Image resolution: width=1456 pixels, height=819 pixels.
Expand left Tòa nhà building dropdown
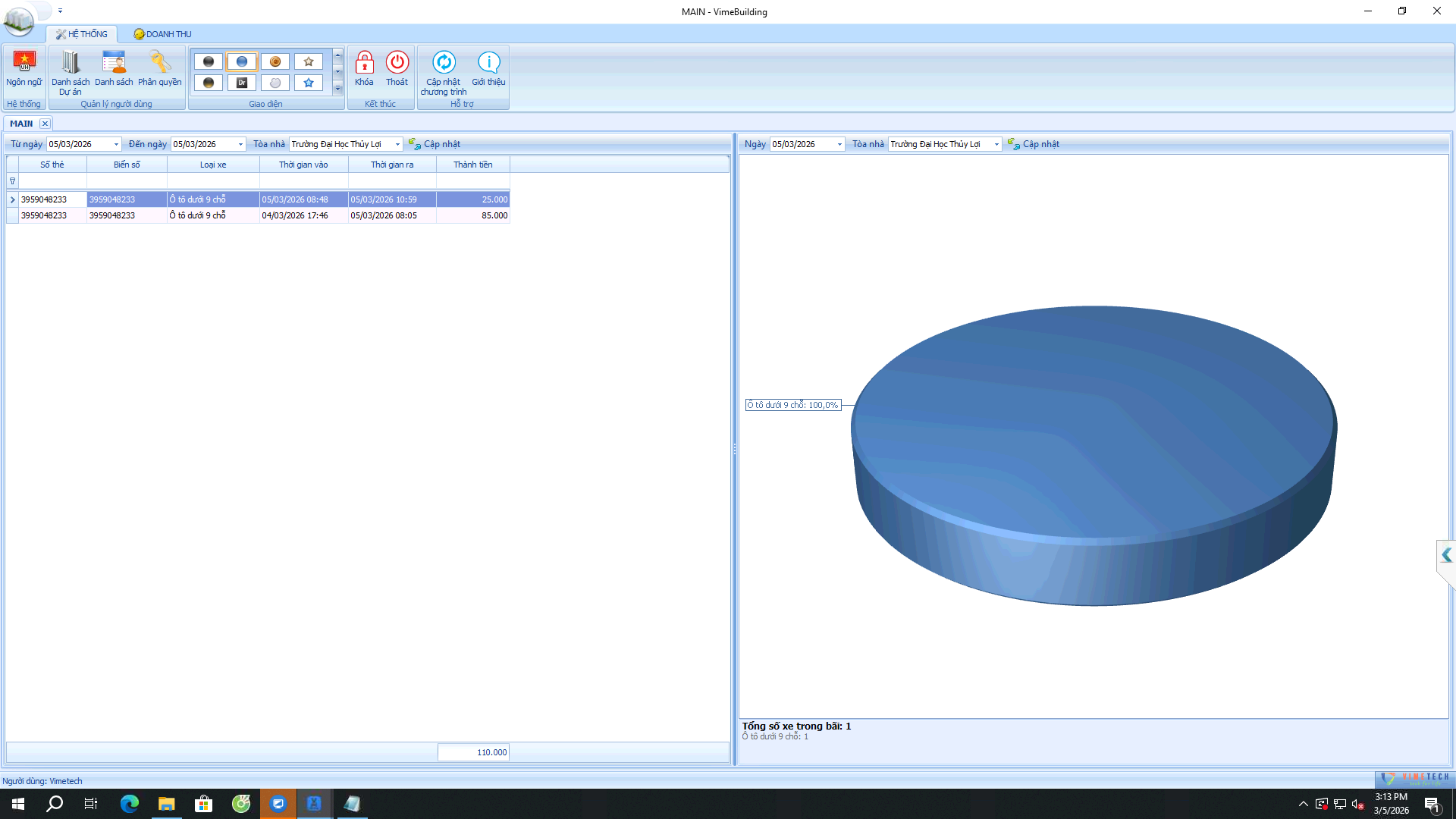point(397,144)
